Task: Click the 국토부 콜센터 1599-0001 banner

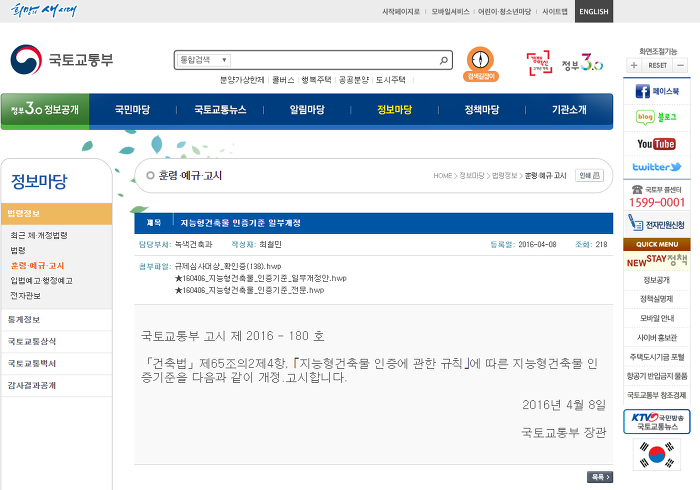Action: [657, 197]
